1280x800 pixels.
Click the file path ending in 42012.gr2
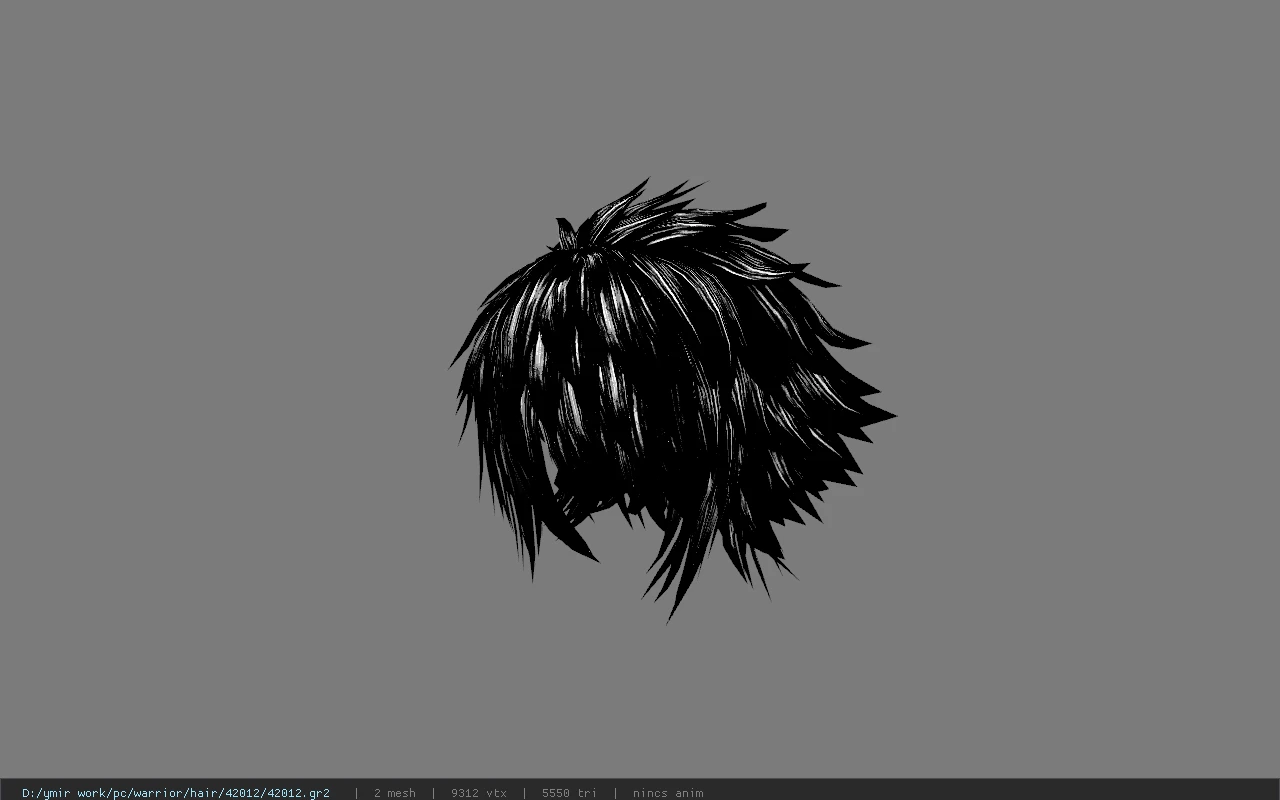click(x=176, y=793)
